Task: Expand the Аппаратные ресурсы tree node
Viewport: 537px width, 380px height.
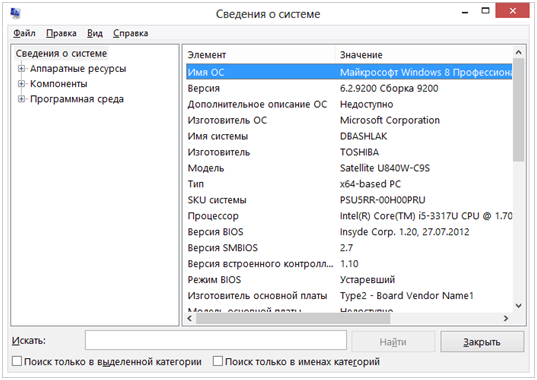Action: point(21,69)
